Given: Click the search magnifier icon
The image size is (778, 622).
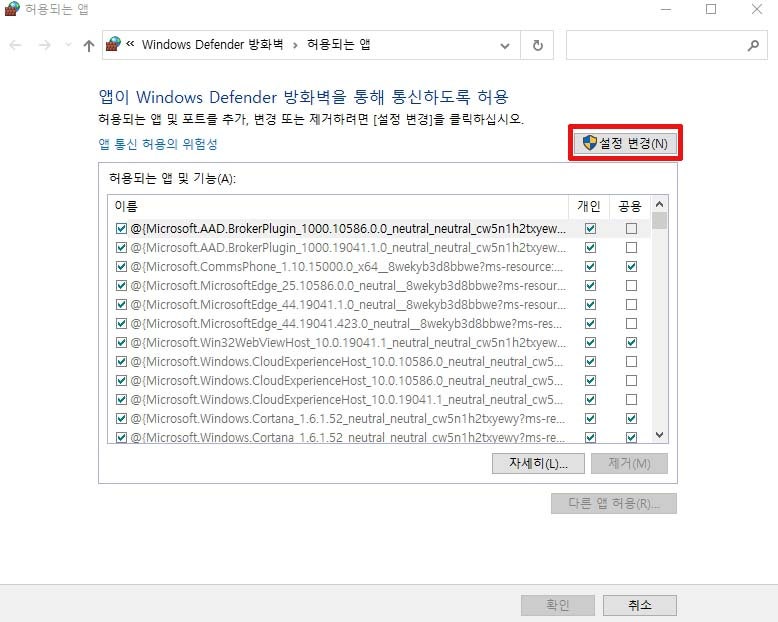Looking at the screenshot, I should tap(753, 46).
